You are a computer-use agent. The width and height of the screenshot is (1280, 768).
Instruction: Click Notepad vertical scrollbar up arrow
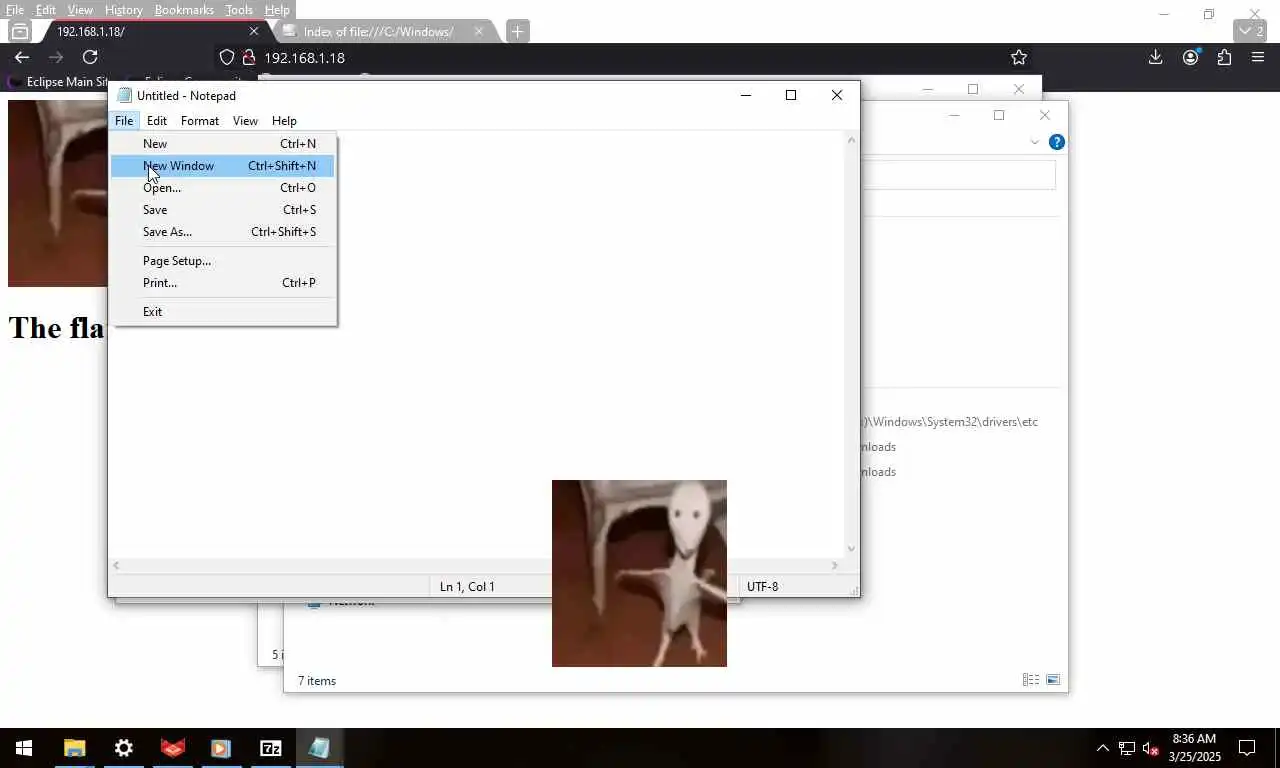coord(851,140)
